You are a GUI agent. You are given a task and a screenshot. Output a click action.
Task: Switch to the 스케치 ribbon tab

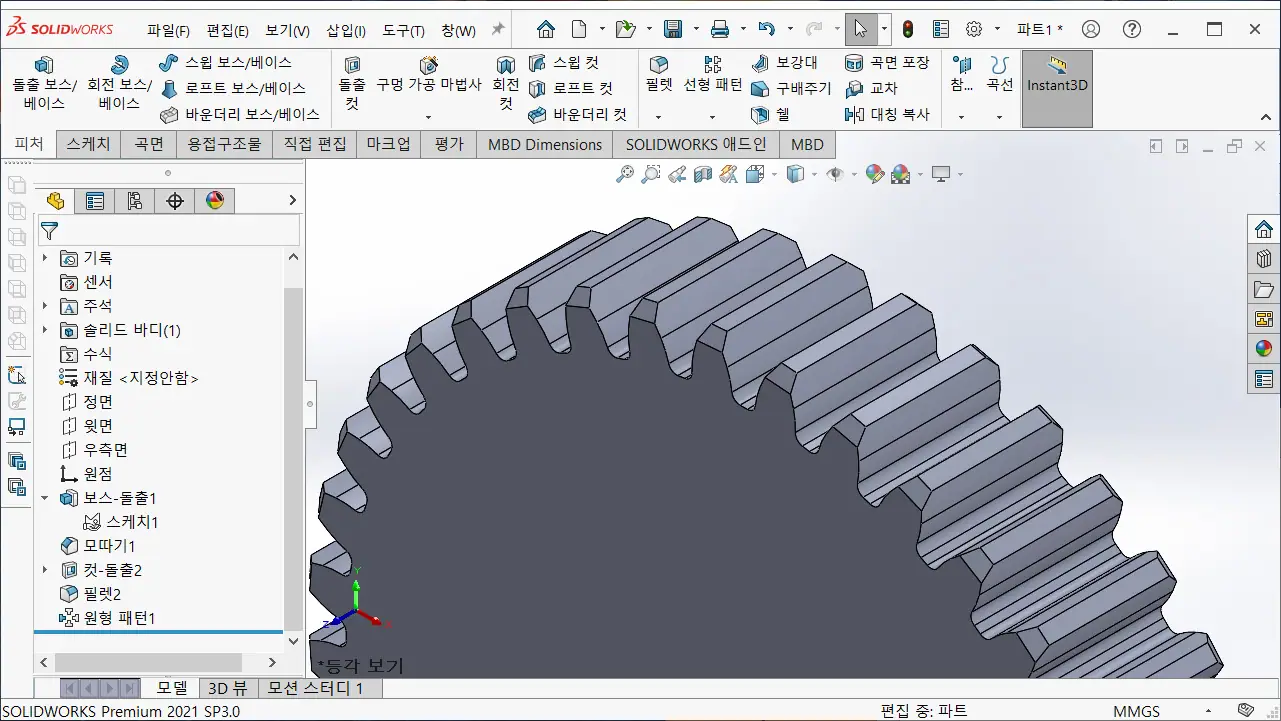click(89, 144)
